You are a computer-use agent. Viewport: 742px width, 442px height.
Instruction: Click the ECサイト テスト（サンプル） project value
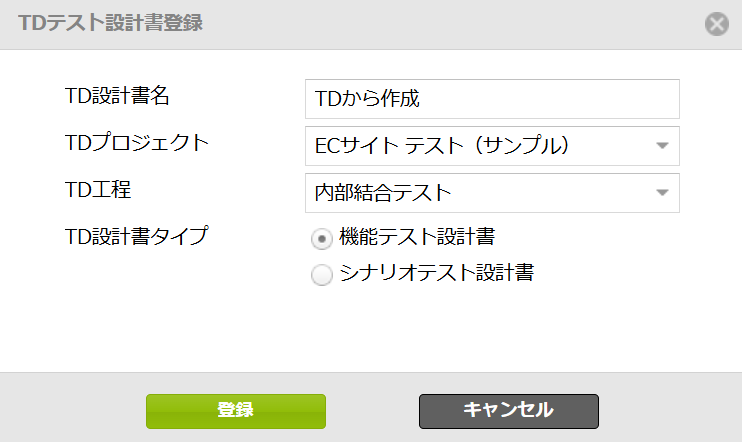[x=442, y=146]
